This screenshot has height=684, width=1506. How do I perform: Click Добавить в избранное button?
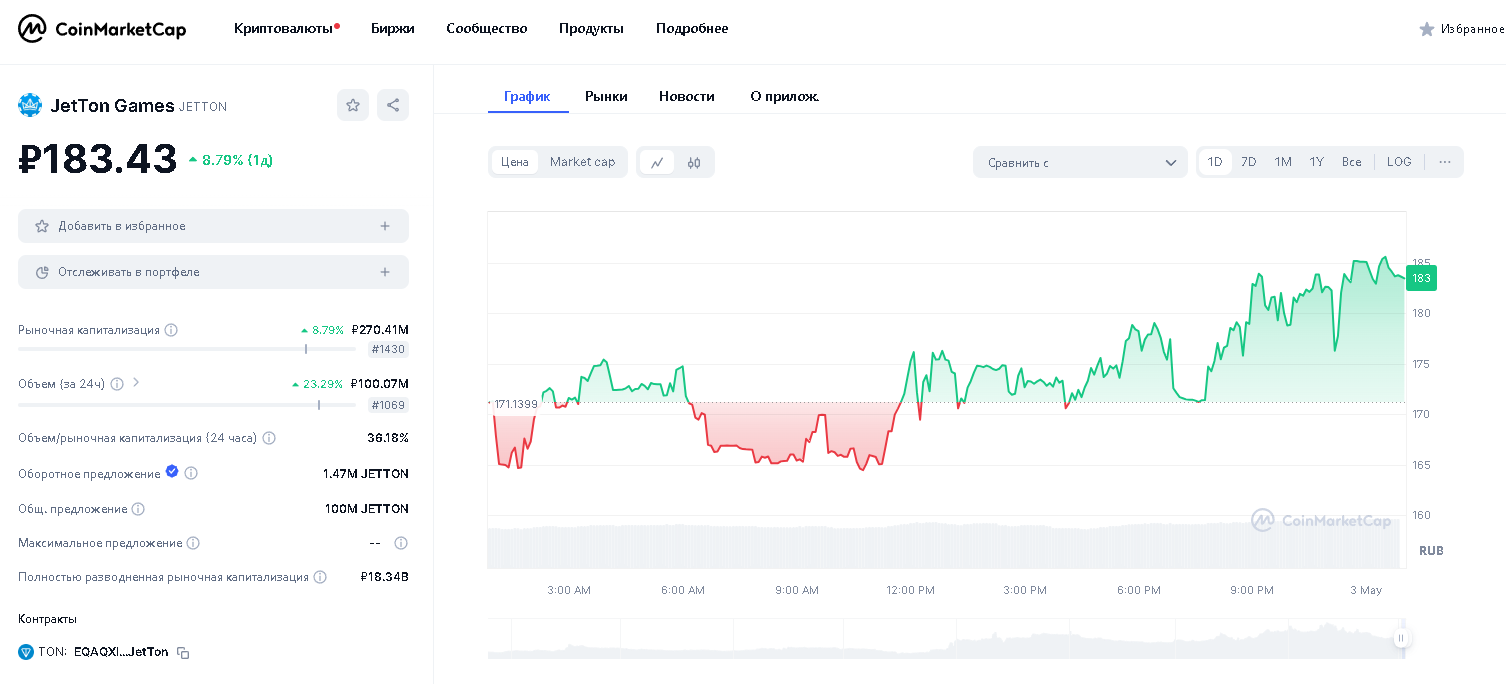pyautogui.click(x=213, y=226)
